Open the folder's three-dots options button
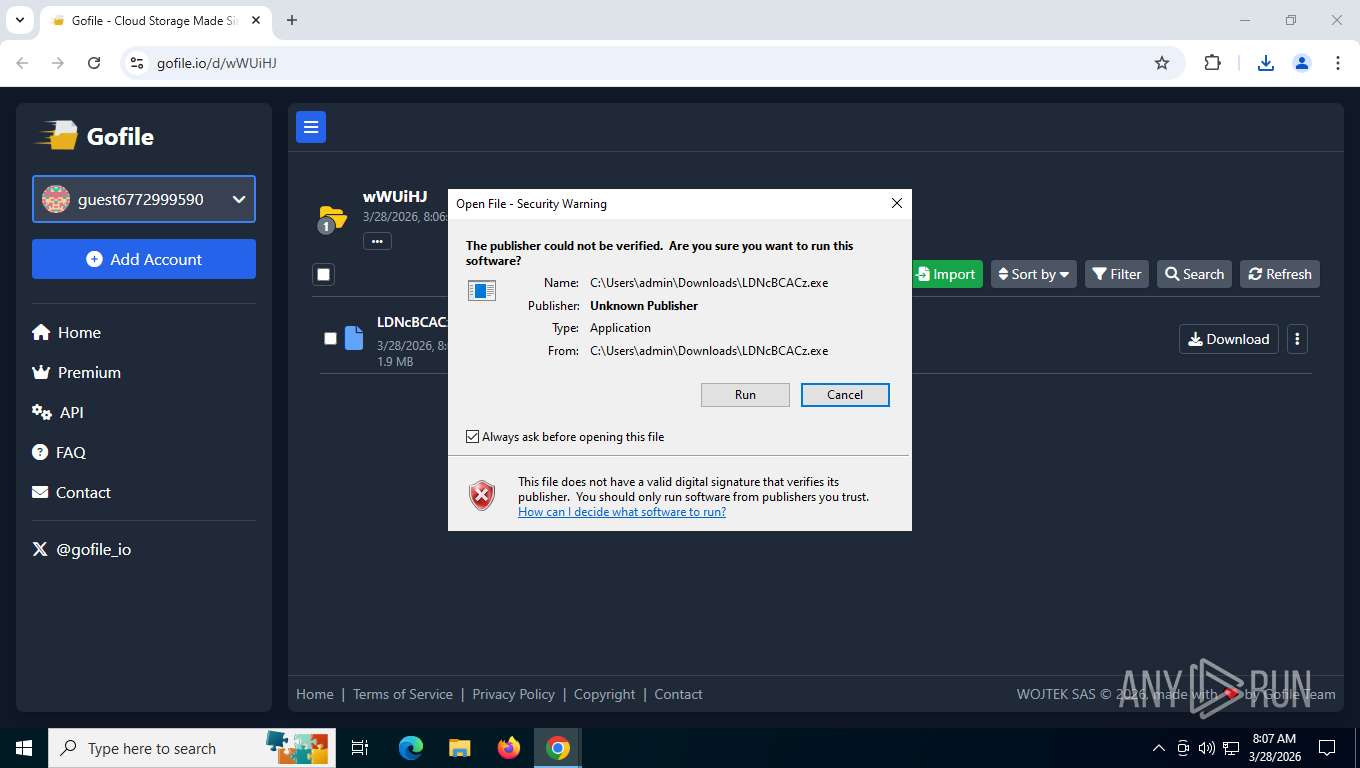 (x=377, y=241)
